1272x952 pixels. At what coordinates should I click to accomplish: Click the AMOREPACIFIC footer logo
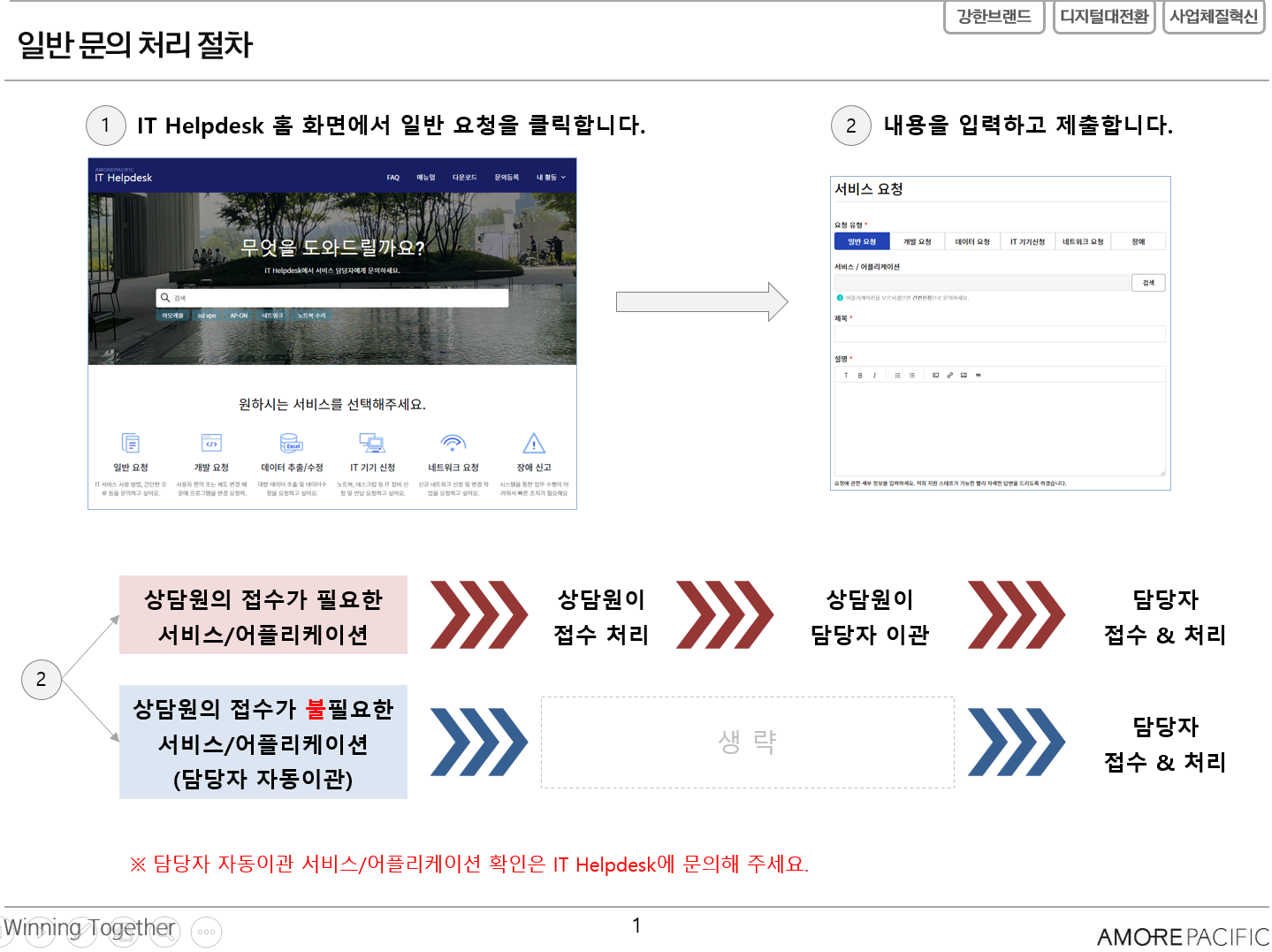(x=1183, y=936)
